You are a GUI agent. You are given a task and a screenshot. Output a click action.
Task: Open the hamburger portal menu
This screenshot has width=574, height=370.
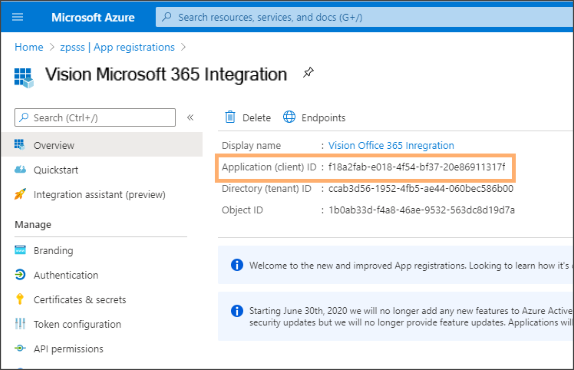pyautogui.click(x=18, y=17)
